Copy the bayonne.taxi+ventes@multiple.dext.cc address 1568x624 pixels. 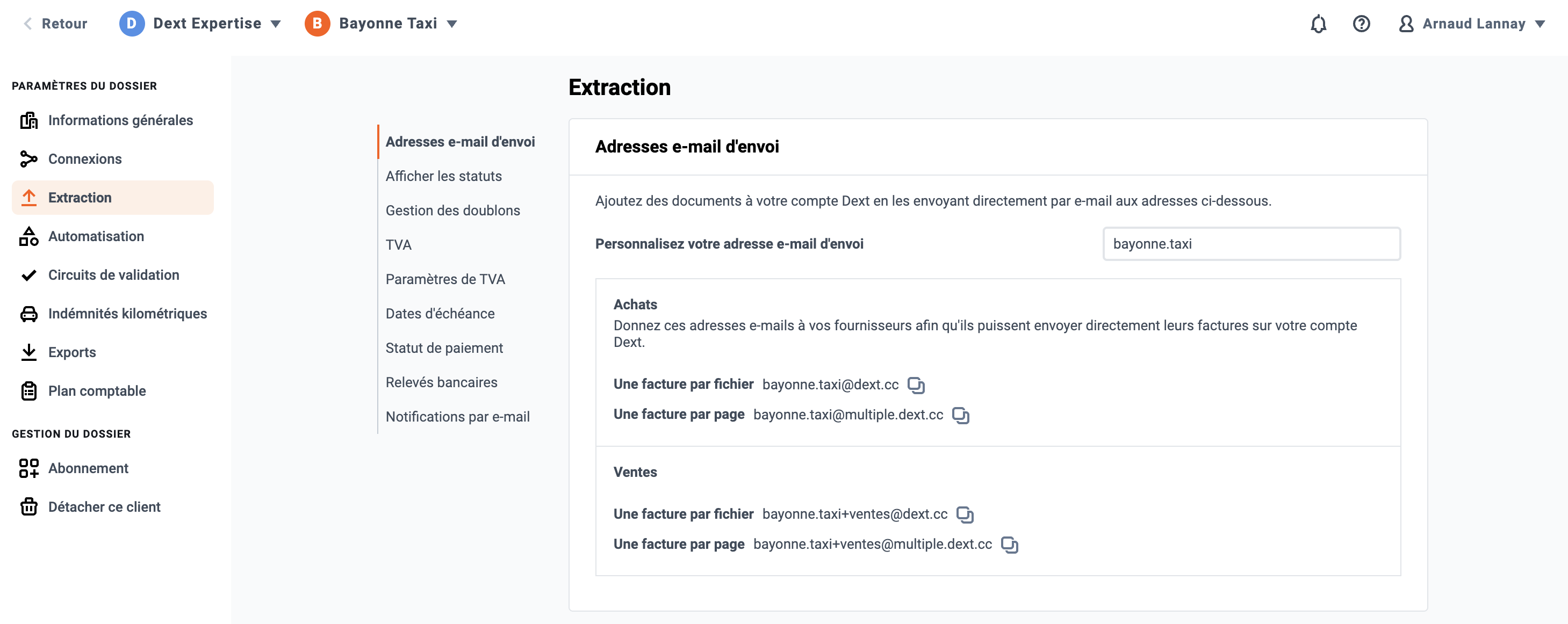[x=1009, y=545]
